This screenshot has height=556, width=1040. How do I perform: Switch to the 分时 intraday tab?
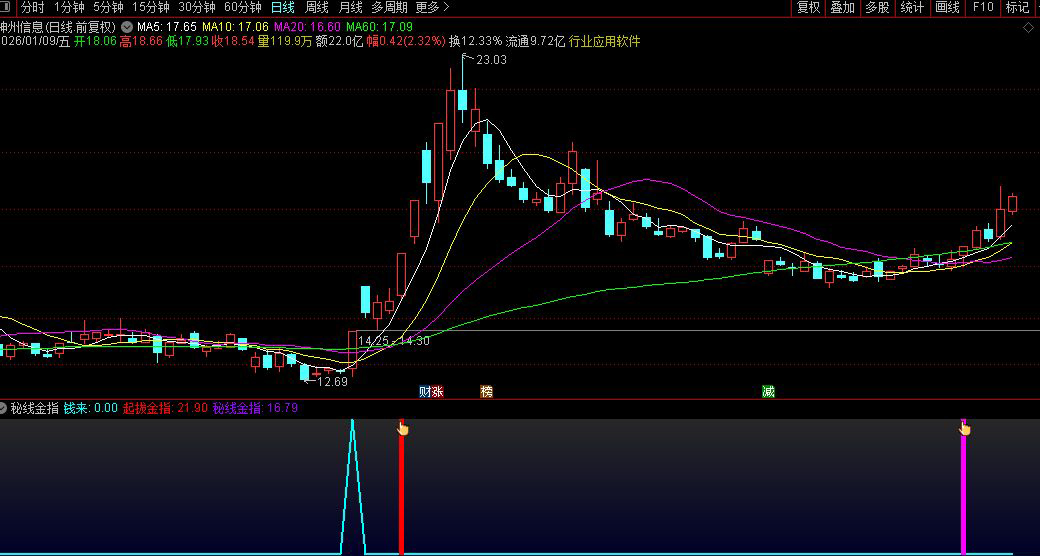32,8
